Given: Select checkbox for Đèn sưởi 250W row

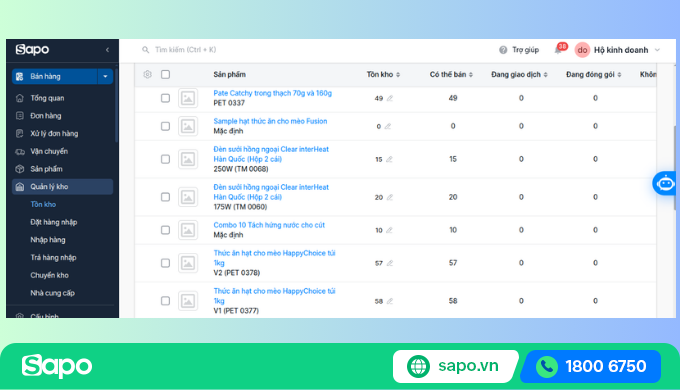Looking at the screenshot, I should click(165, 159).
